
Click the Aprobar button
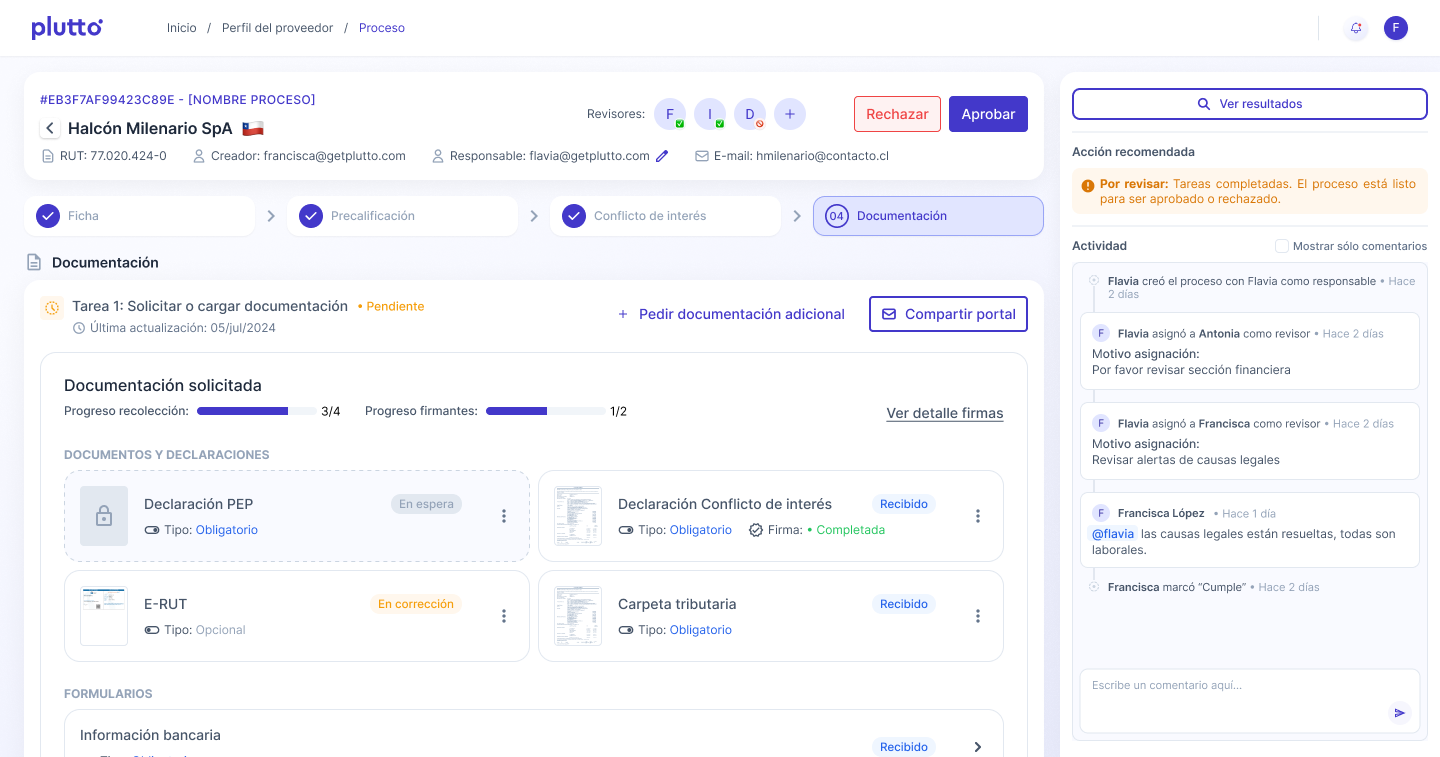pos(988,114)
